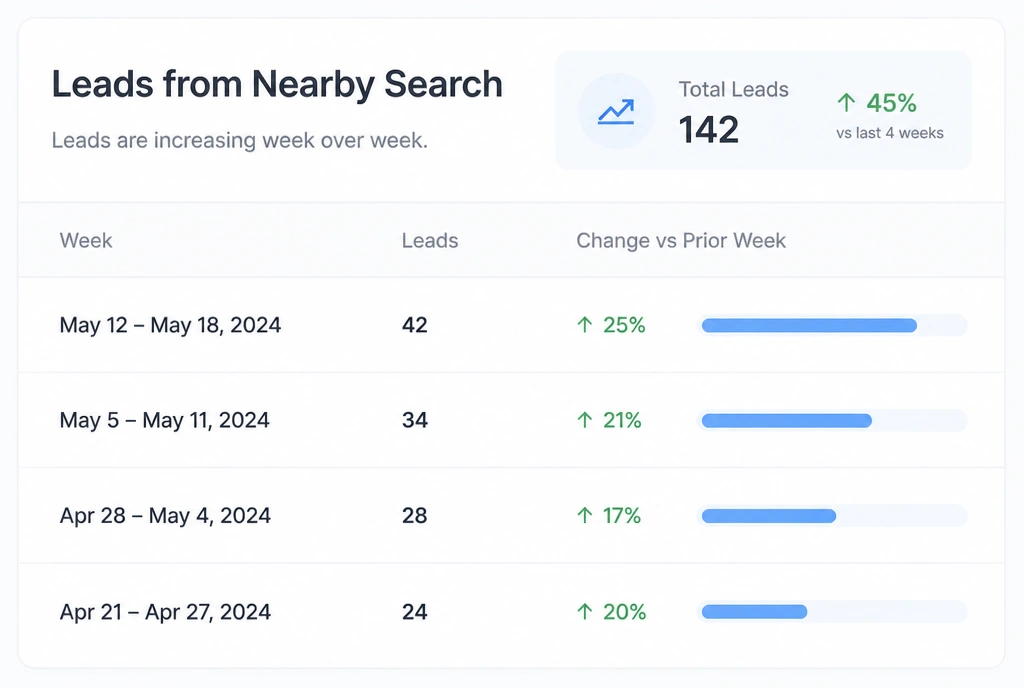
Task: Select the Leads column header
Action: coord(430,240)
